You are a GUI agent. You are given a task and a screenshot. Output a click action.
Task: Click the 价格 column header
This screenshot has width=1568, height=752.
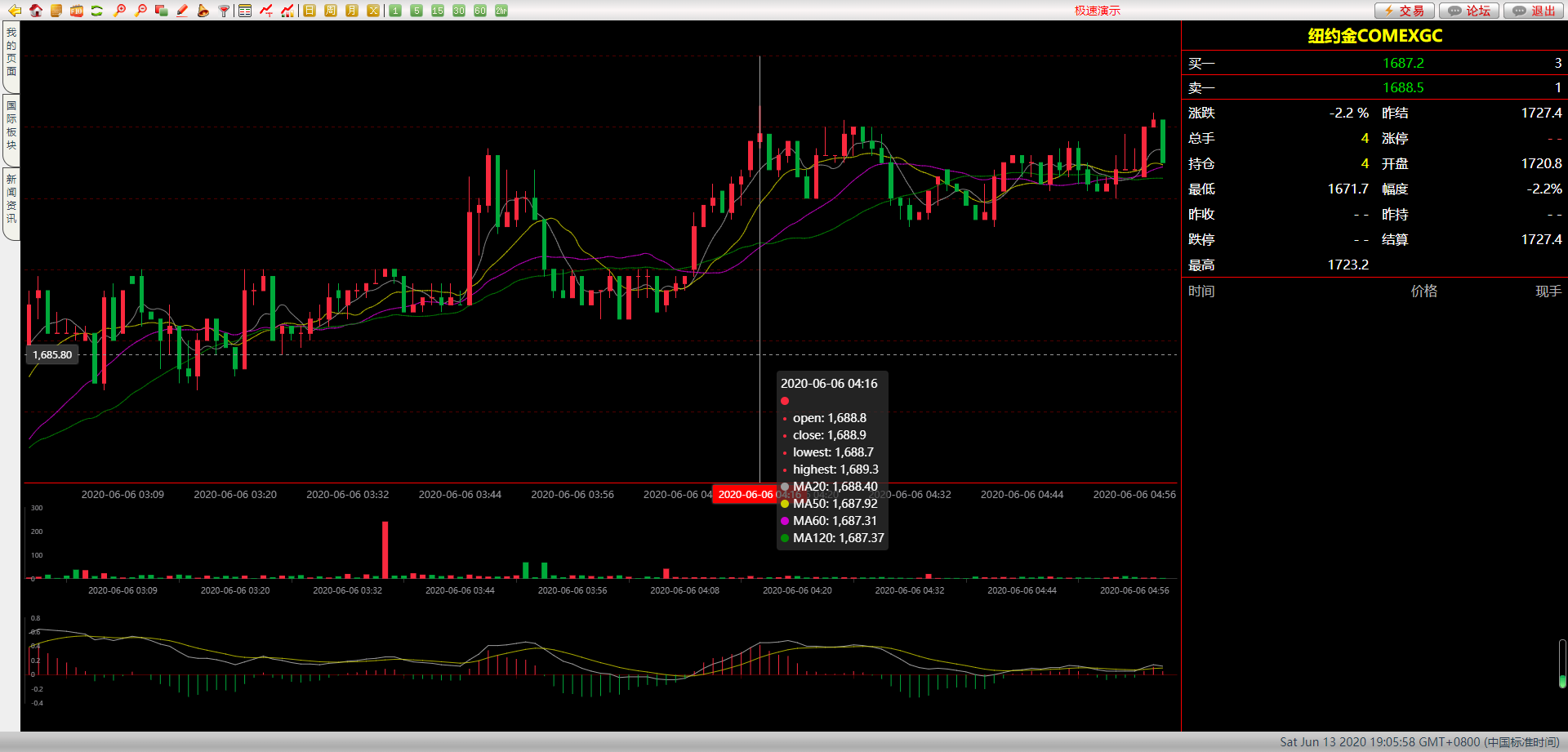1424,291
